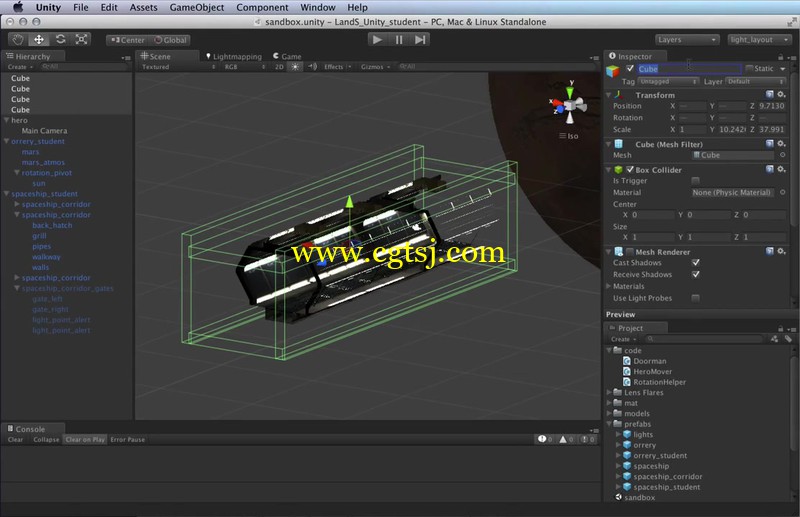This screenshot has width=800, height=517.
Task: Enable the Mesh Renderer checkbox
Action: point(630,252)
